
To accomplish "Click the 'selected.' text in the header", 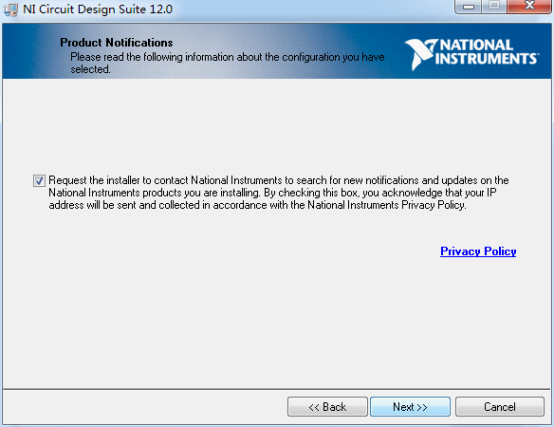I will click(90, 69).
